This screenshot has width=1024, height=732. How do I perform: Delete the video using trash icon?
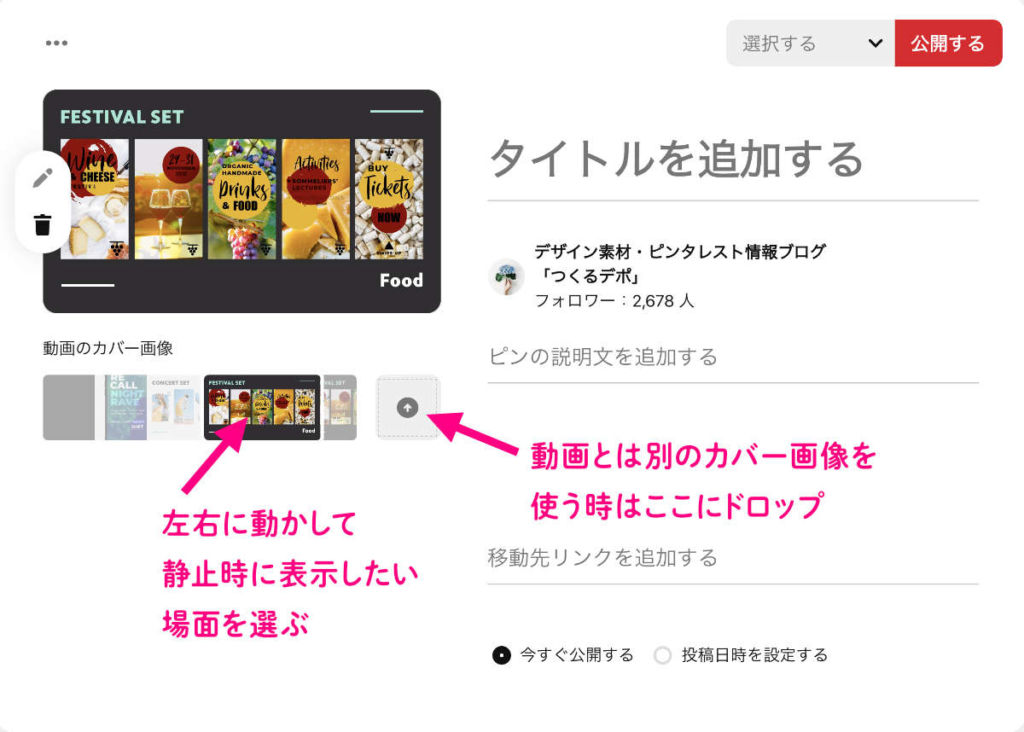[x=42, y=224]
